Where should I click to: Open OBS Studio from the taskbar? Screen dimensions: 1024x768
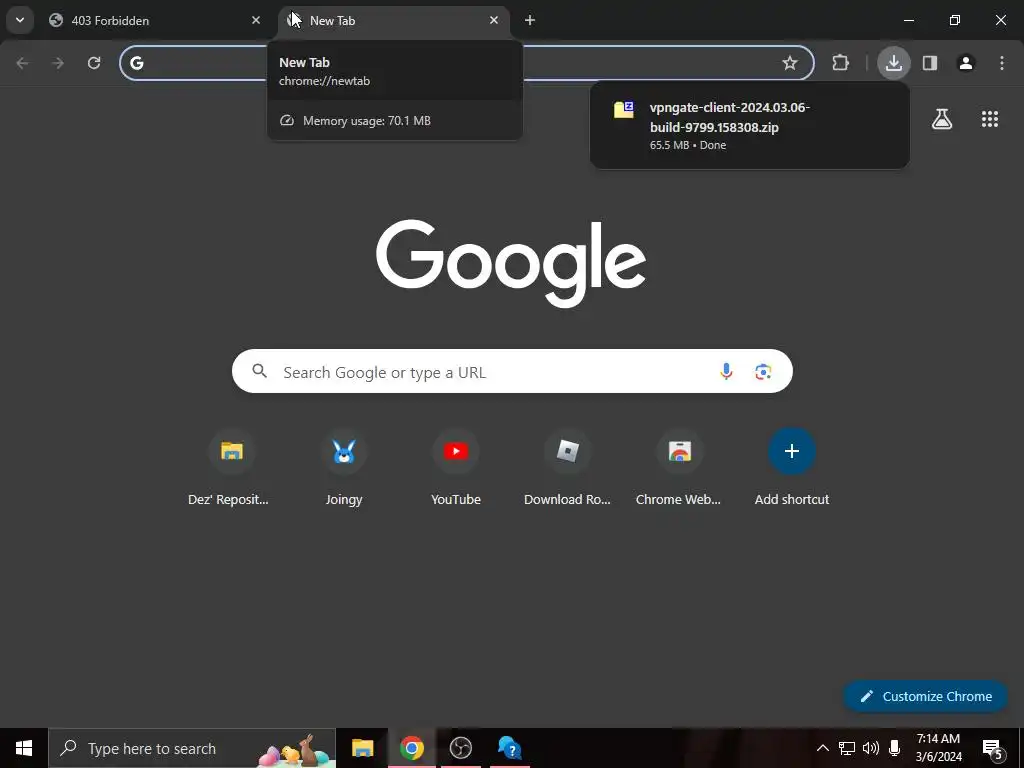[x=460, y=748]
